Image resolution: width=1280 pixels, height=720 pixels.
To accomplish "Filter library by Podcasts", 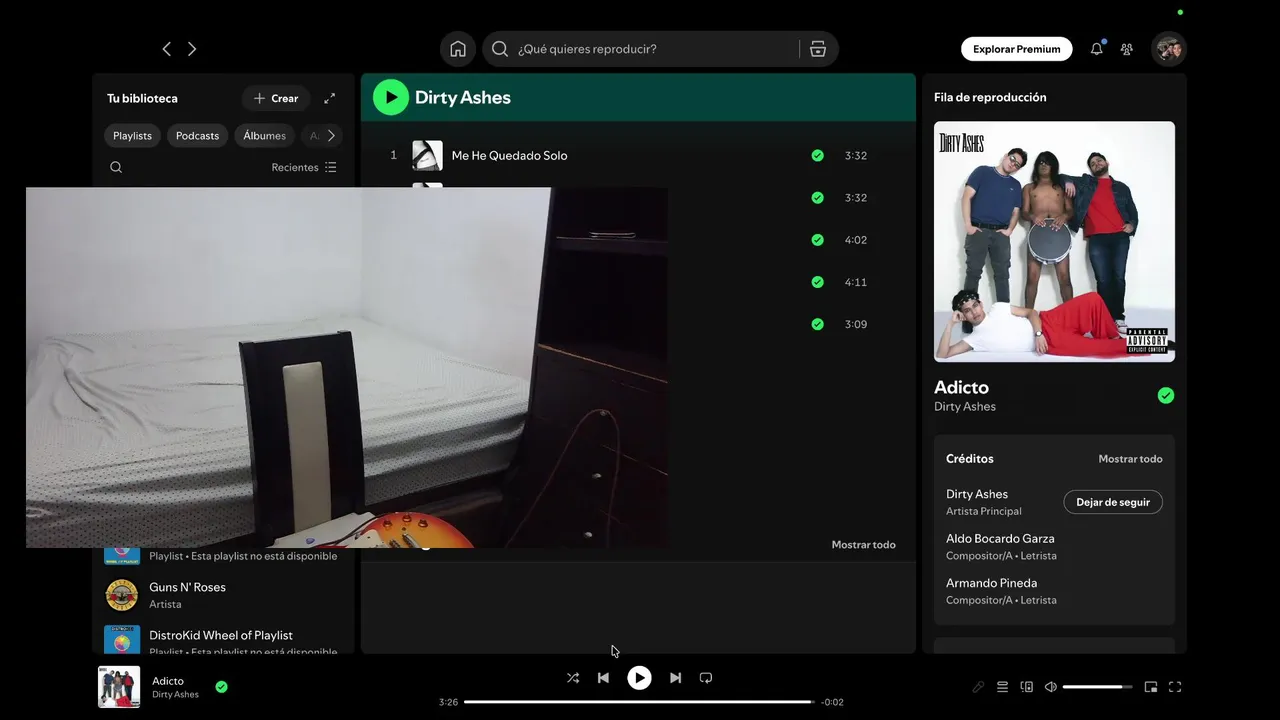I will tap(197, 136).
